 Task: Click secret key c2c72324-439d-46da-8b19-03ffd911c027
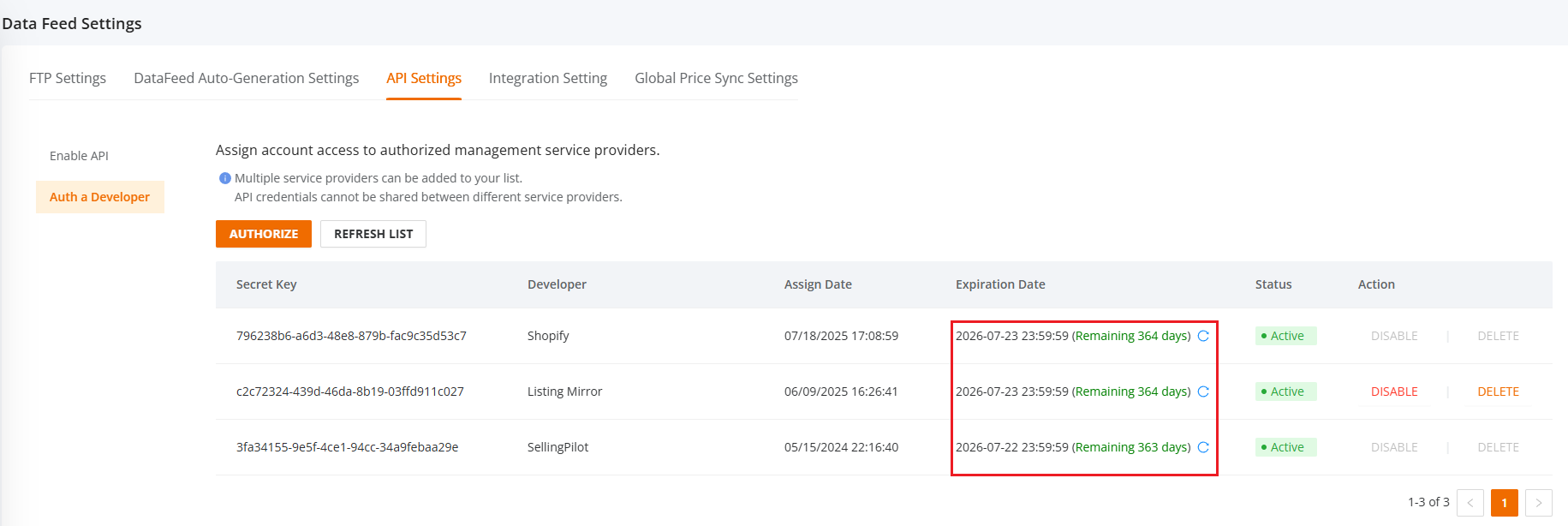(x=350, y=392)
